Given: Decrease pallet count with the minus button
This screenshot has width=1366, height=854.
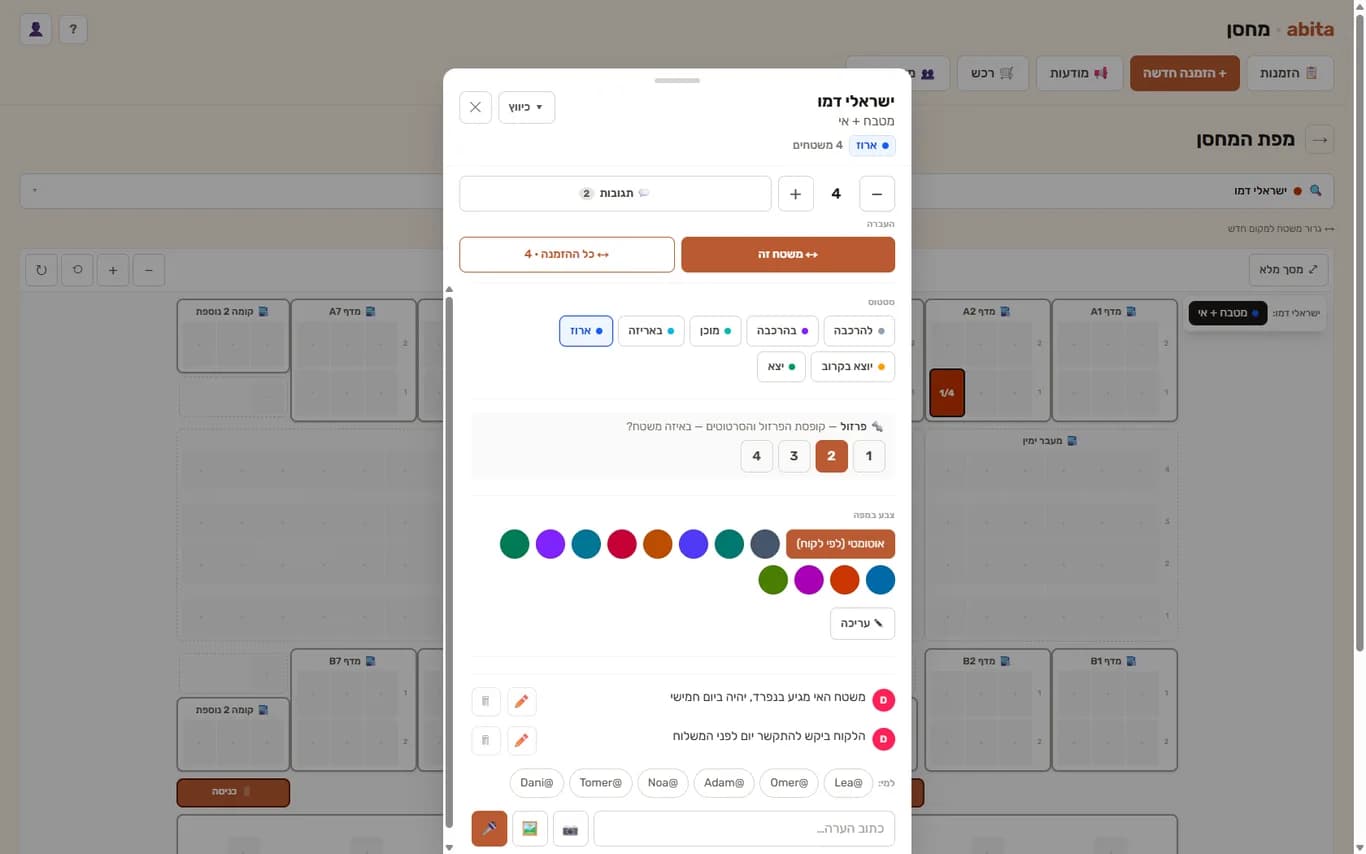Looking at the screenshot, I should [x=877, y=194].
